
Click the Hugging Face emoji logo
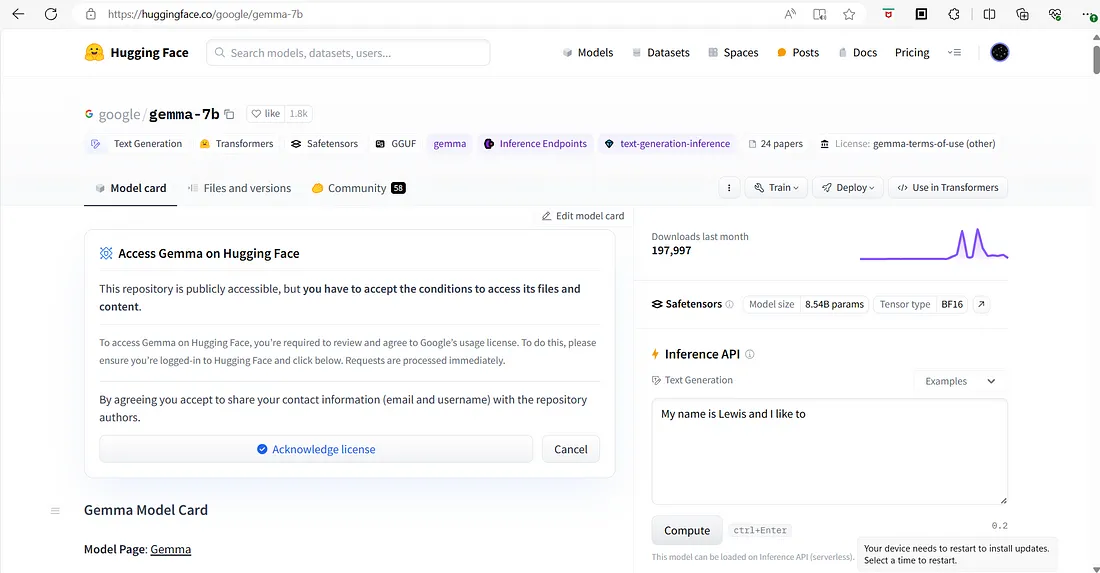click(x=94, y=53)
